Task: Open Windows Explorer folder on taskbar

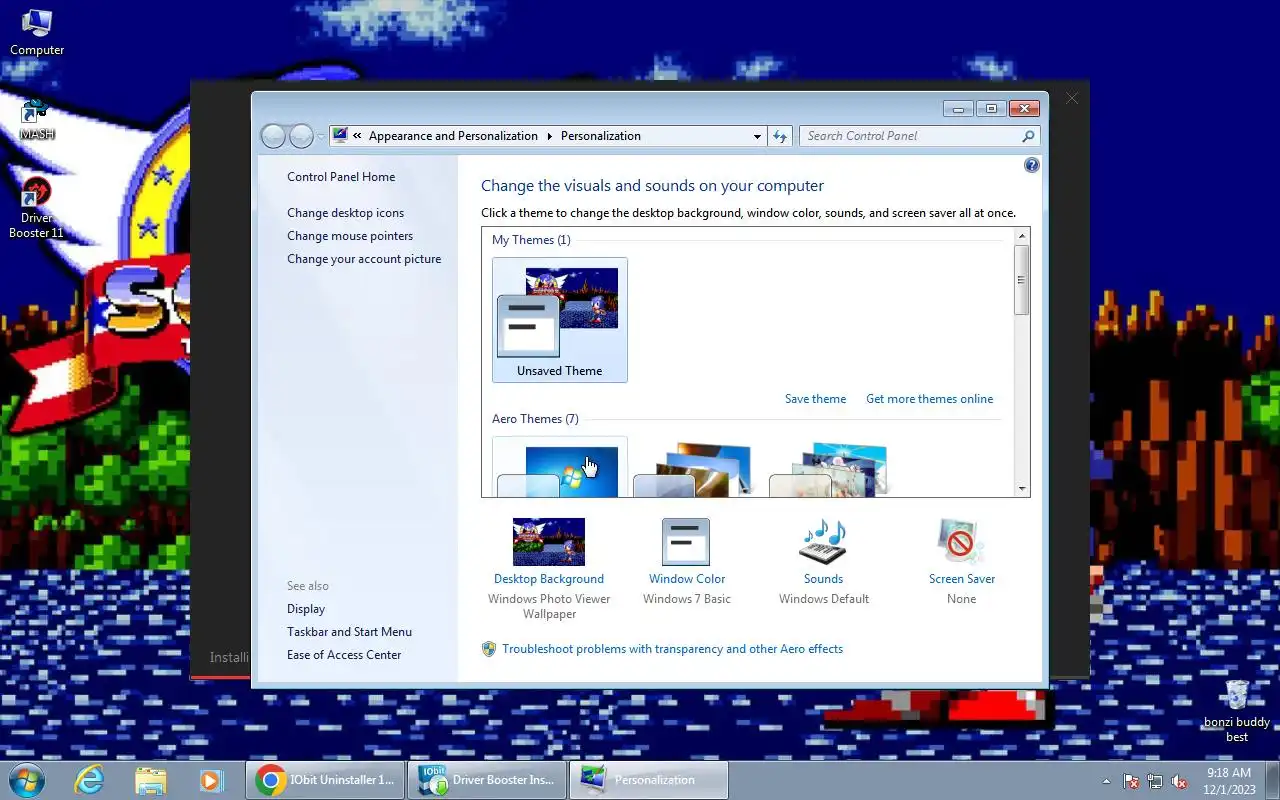Action: click(x=150, y=780)
